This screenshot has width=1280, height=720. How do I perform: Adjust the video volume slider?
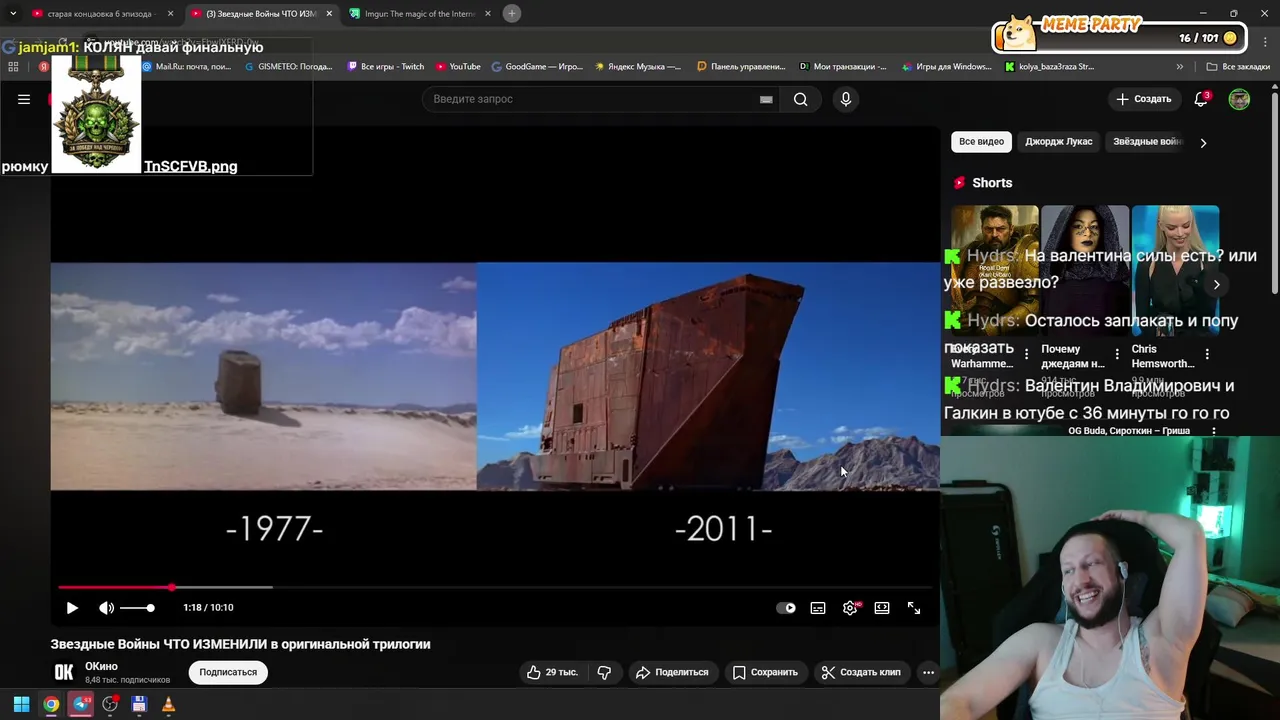tap(138, 608)
